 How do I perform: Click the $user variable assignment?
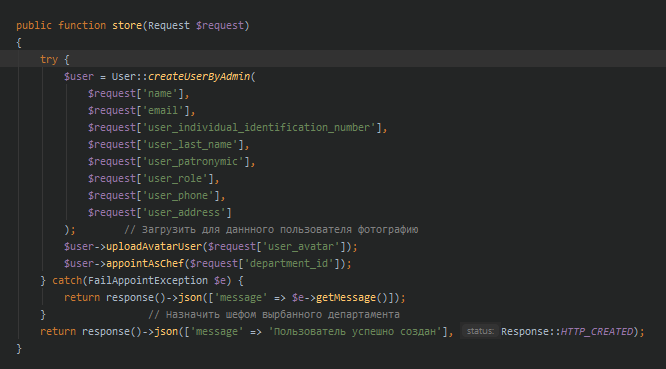click(79, 76)
